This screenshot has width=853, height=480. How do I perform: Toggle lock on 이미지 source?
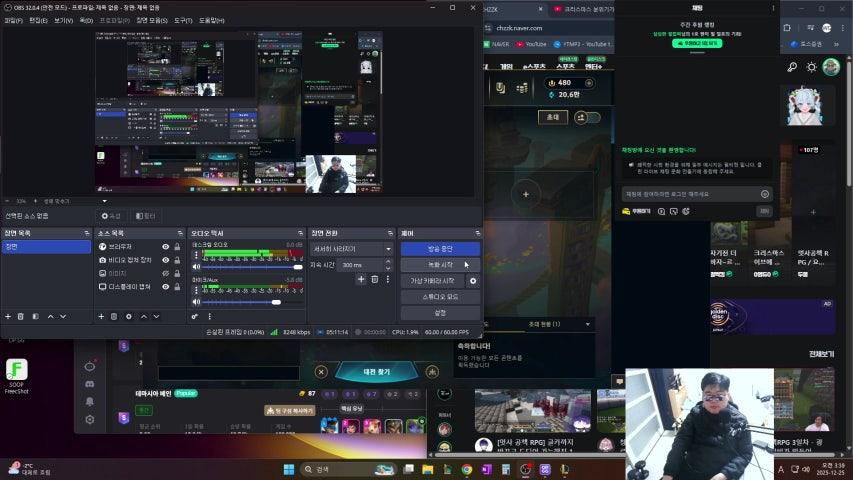click(177, 273)
